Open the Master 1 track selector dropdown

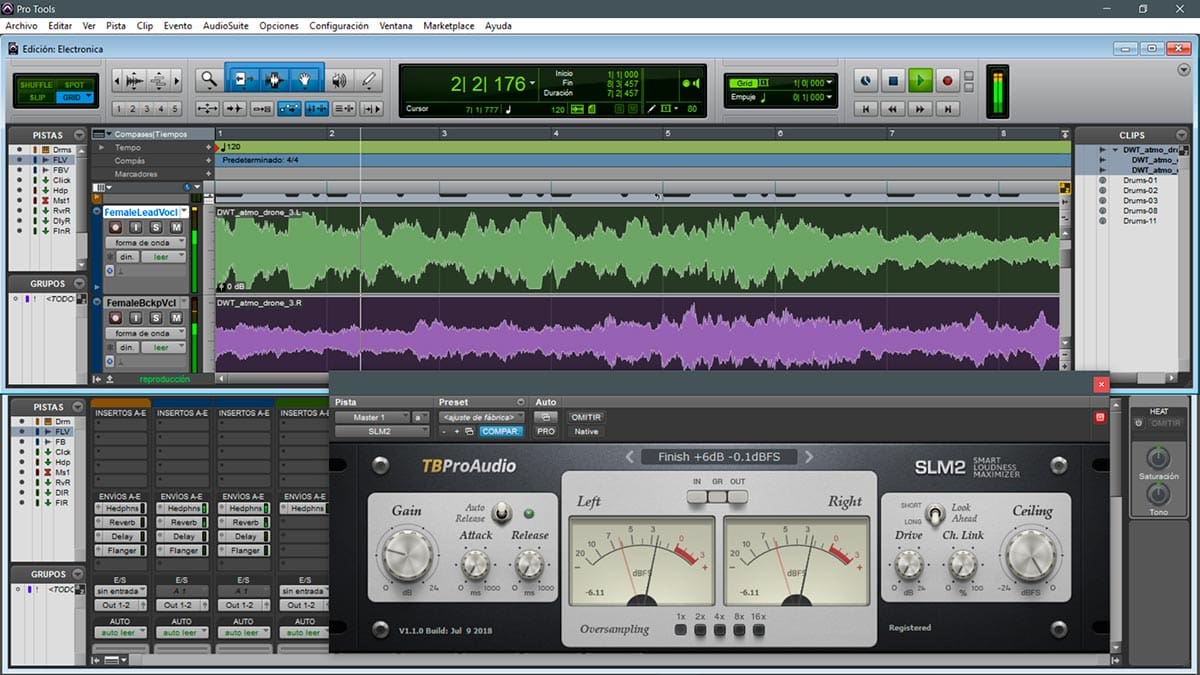(372, 417)
